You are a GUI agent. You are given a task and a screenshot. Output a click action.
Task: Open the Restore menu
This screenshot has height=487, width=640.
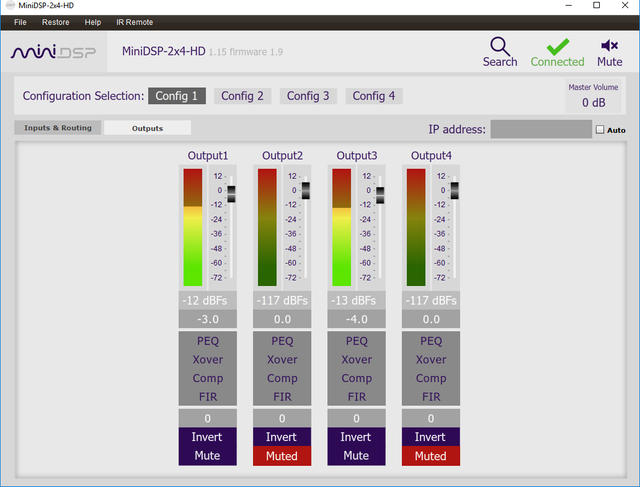point(56,22)
